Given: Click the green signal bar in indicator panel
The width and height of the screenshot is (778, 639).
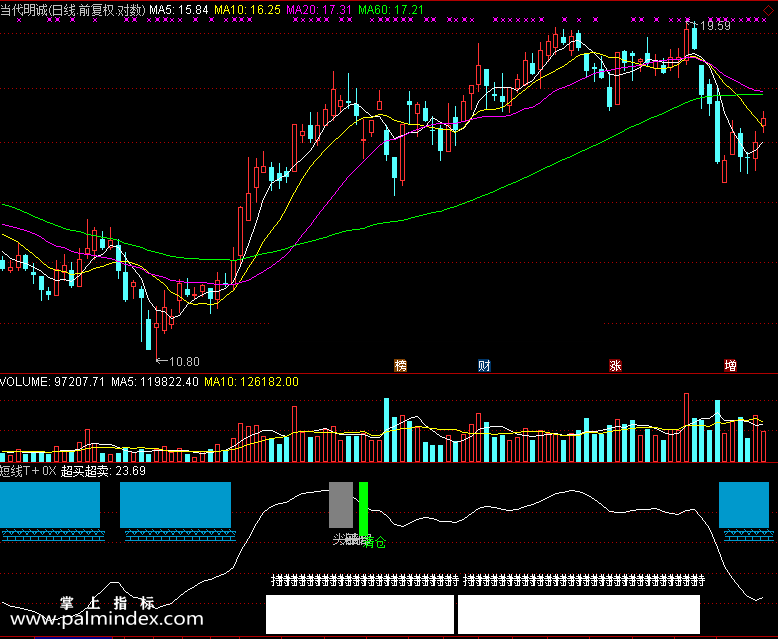Looking at the screenshot, I should click(363, 508).
